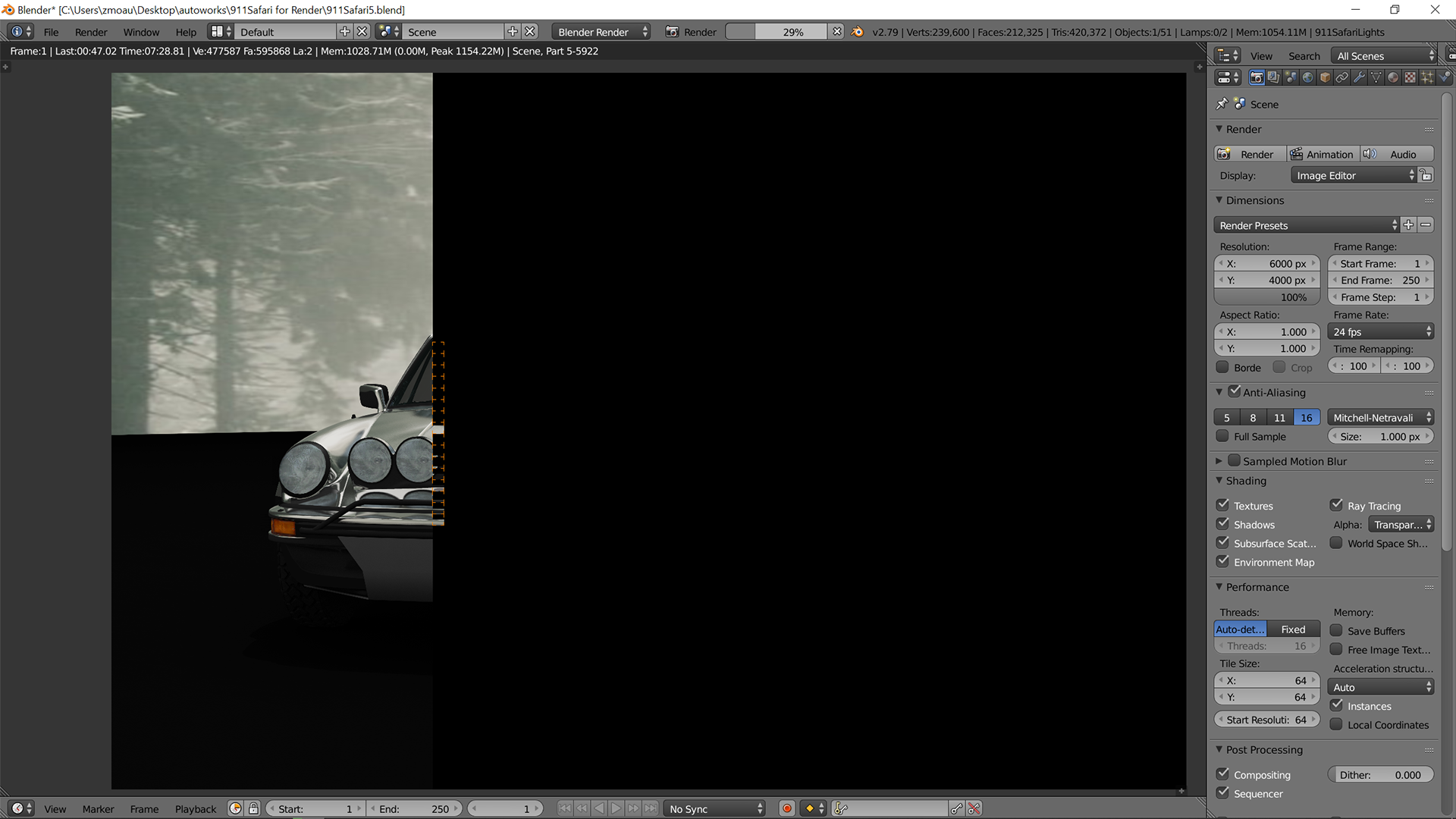Open the Material properties tab

pyautogui.click(x=1393, y=77)
